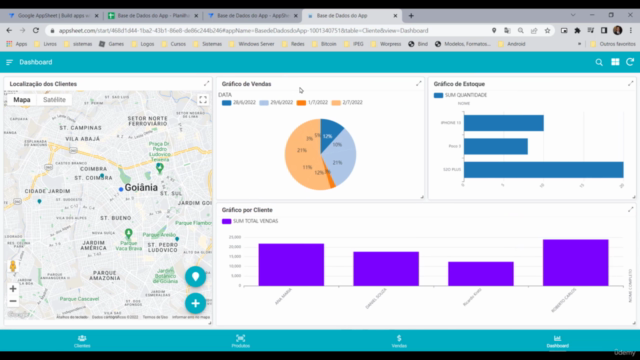Open the Clientes bottom tab
The width and height of the screenshot is (640, 360).
tap(82, 341)
